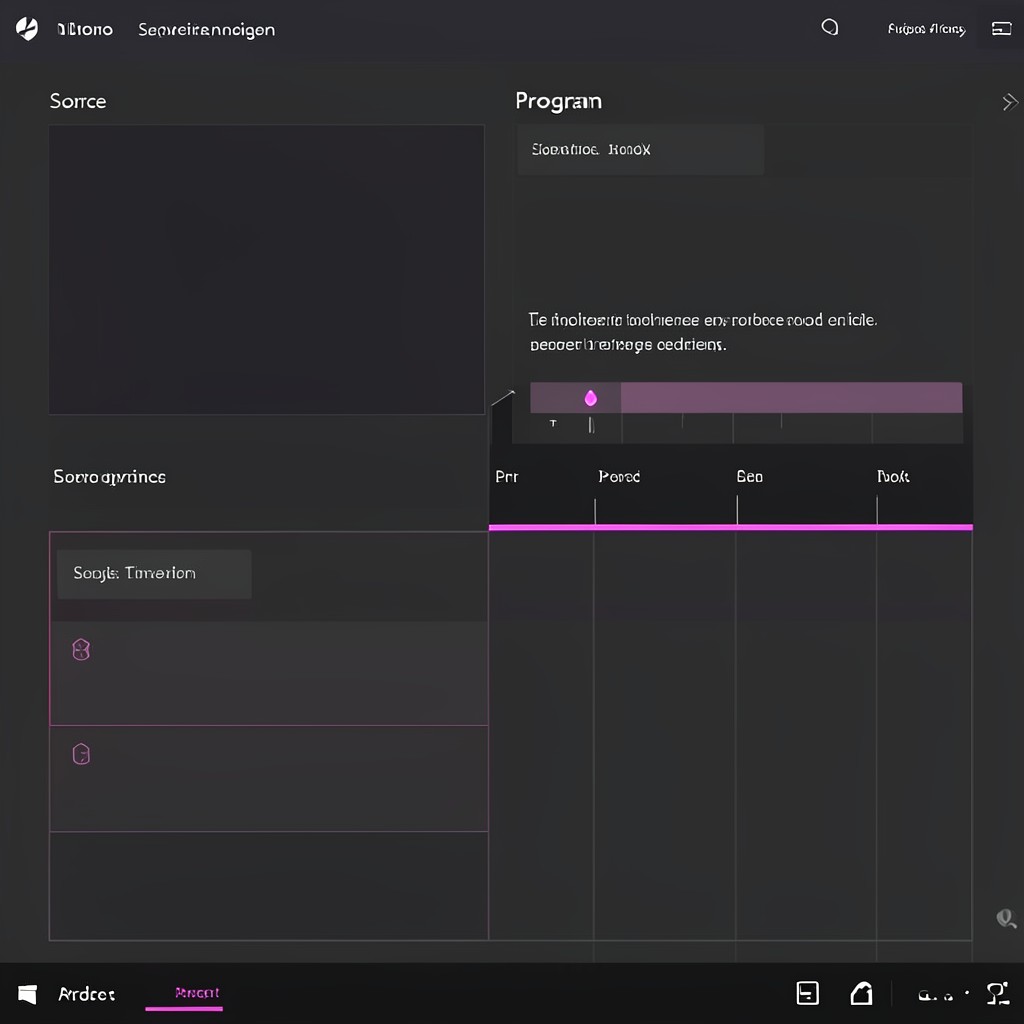Click the small arrow icon left of scrub bar
The image size is (1024, 1024).
(503, 397)
